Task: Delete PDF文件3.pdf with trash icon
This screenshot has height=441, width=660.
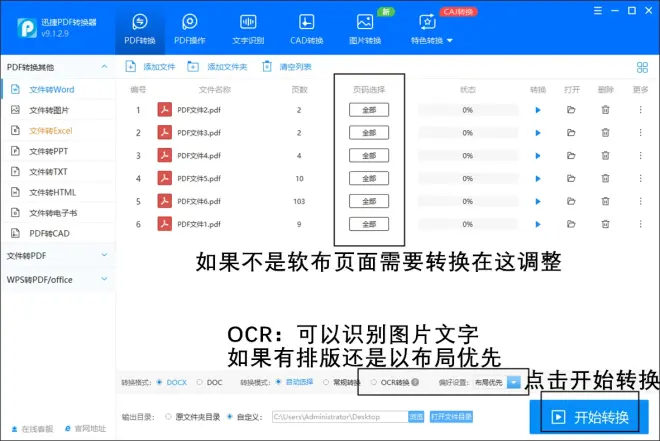Action: [605, 133]
